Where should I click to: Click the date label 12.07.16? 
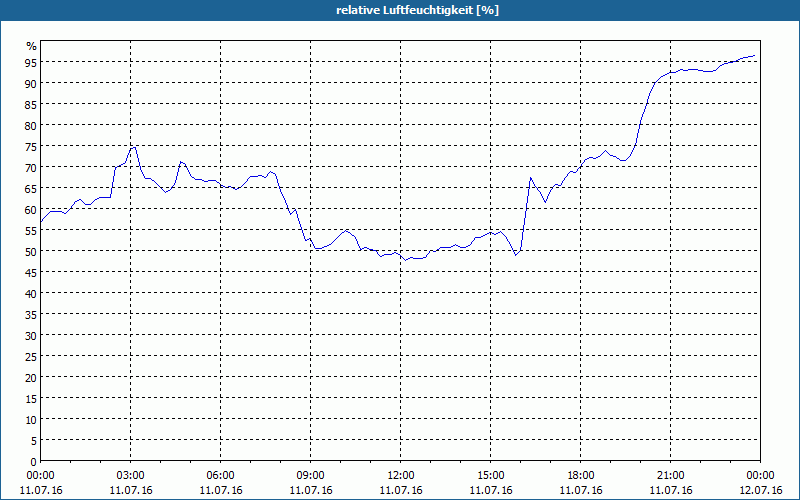coord(760,490)
